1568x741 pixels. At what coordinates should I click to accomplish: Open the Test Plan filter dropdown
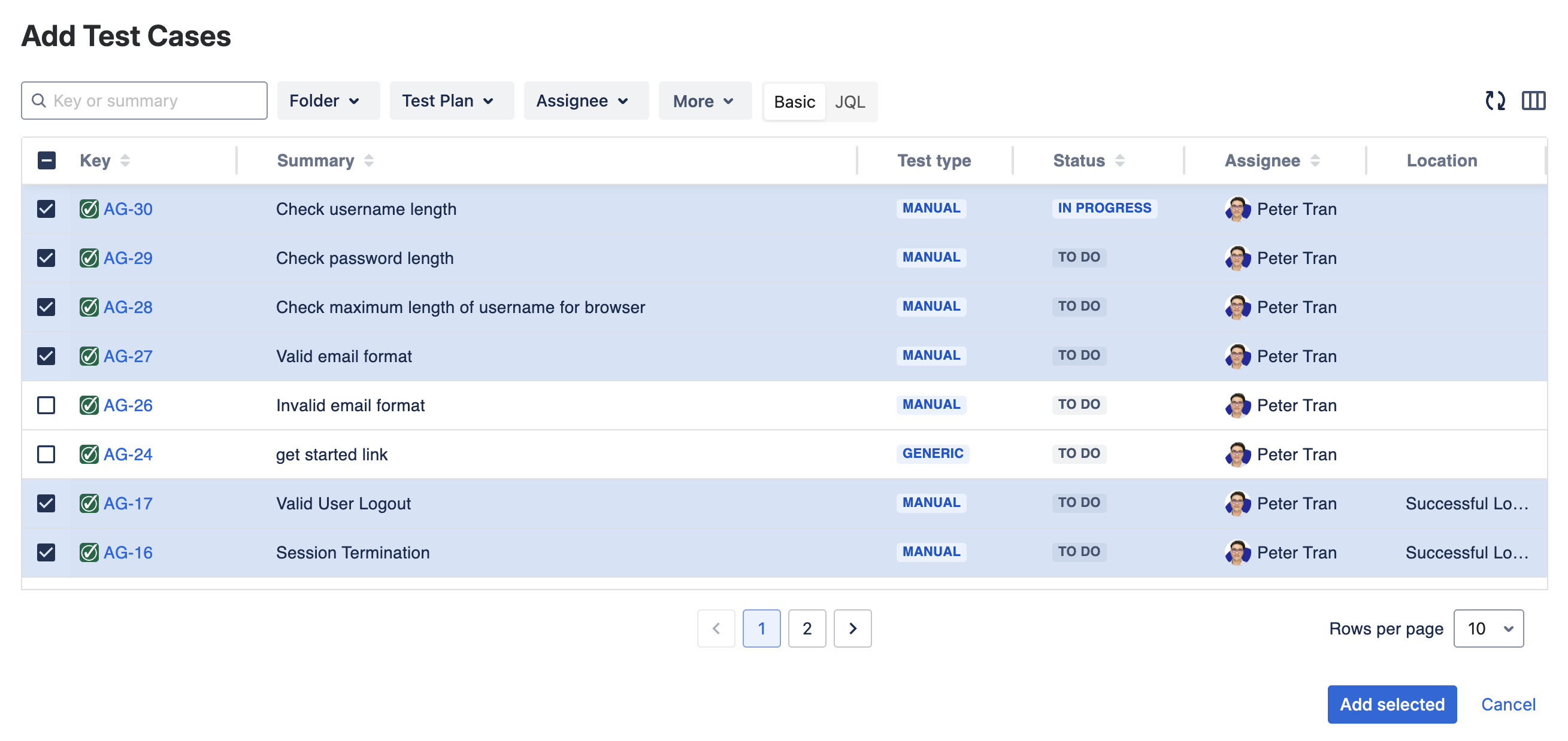pos(451,101)
